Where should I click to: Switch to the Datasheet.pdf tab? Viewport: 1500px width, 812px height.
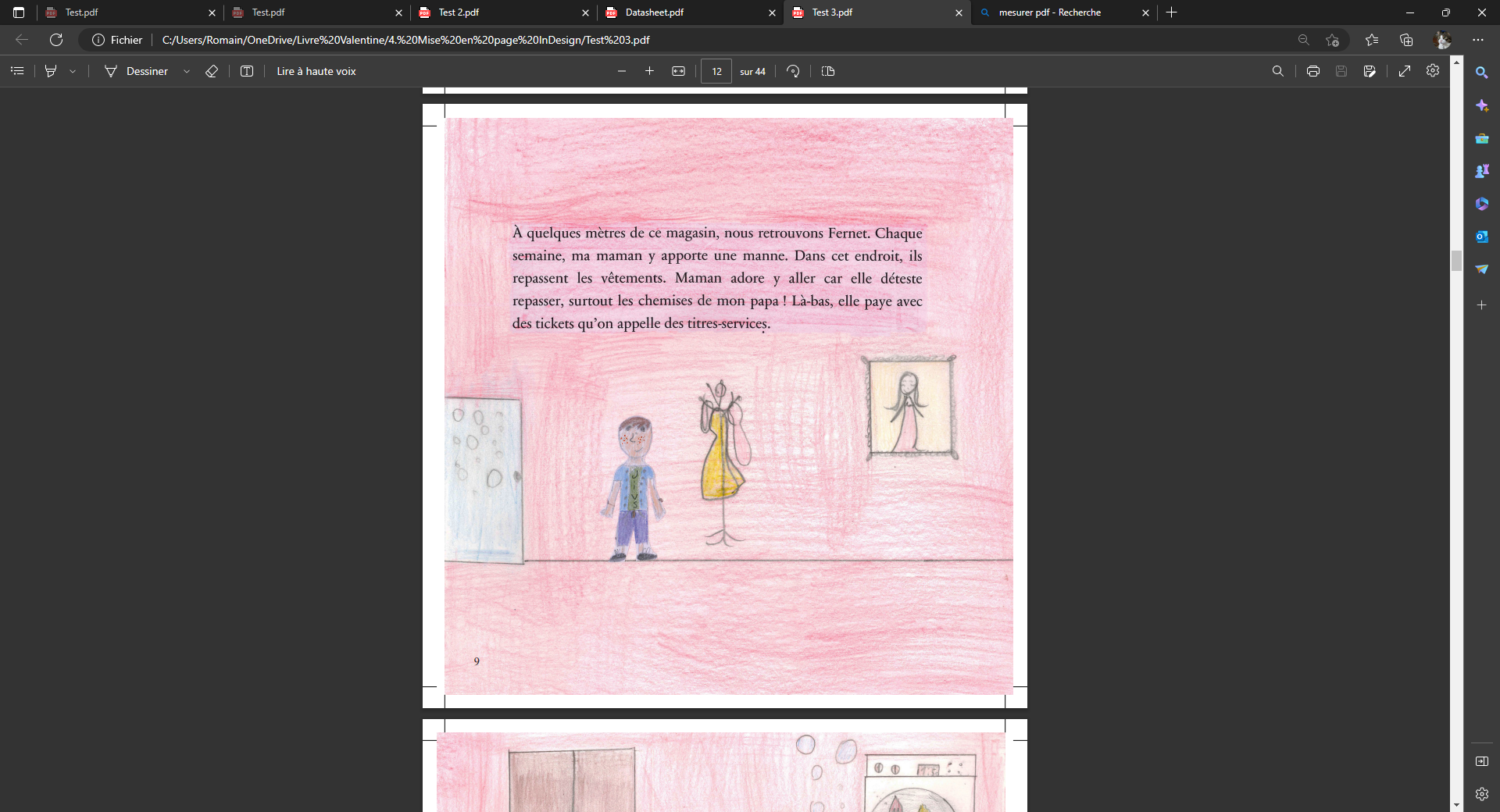tap(655, 12)
